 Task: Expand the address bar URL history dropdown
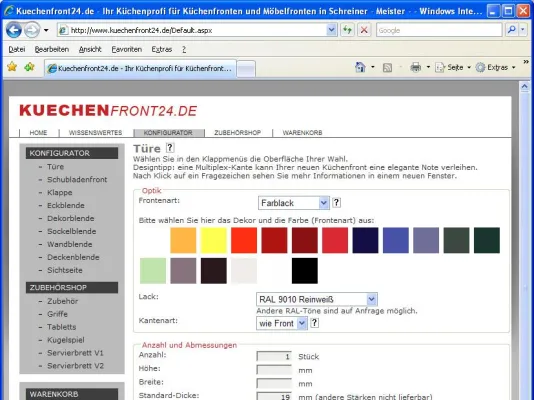point(331,30)
